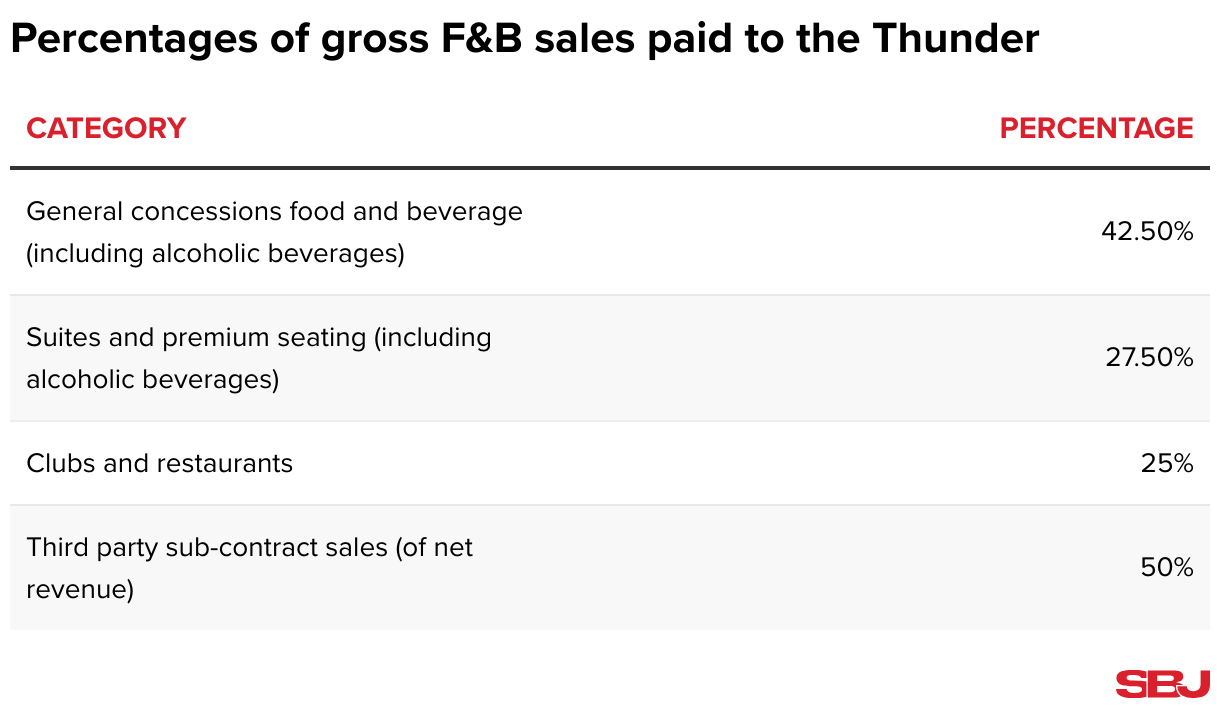This screenshot has width=1220, height=708.
Task: Click the word "Thunder" in the title
Action: point(955,40)
